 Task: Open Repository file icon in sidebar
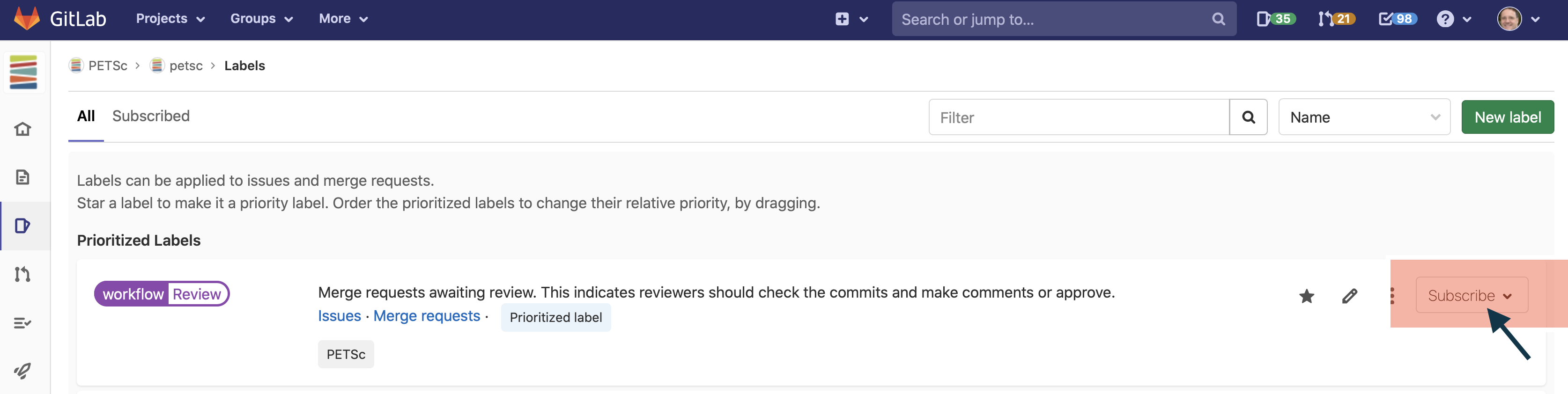click(x=22, y=177)
